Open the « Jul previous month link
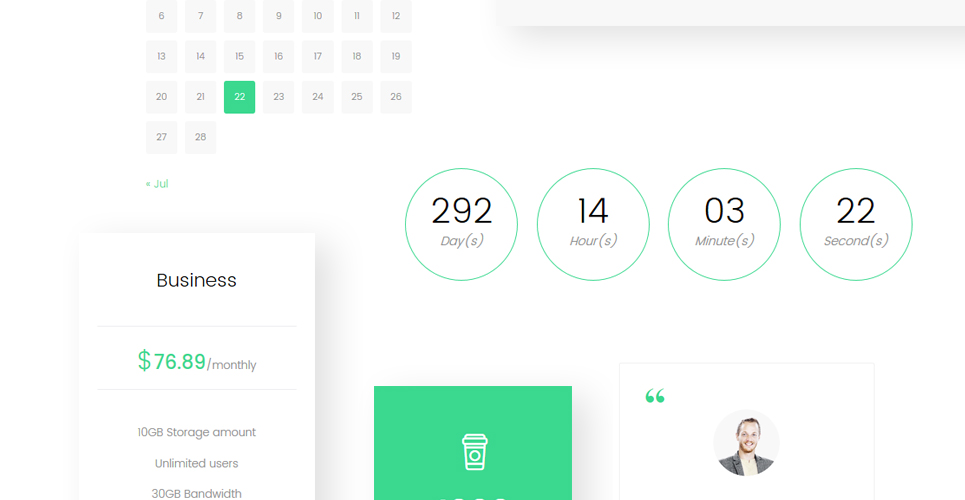The width and height of the screenshot is (965, 500). [x=157, y=183]
